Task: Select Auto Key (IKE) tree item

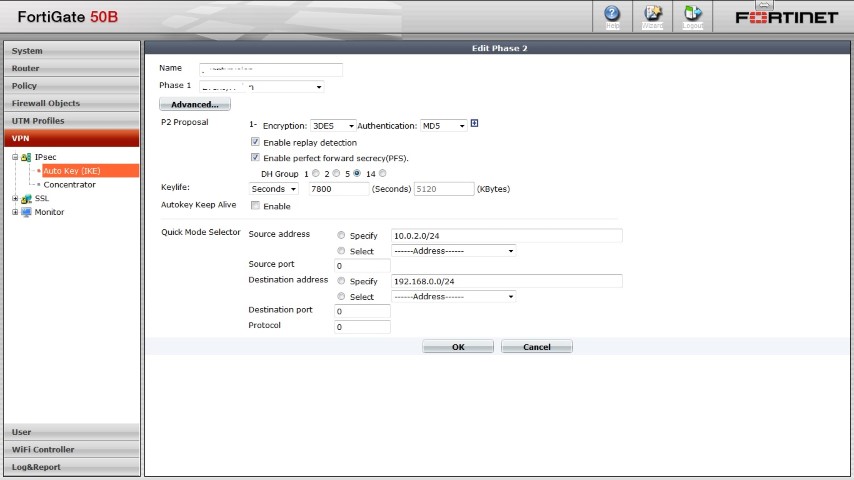Action: click(72, 171)
